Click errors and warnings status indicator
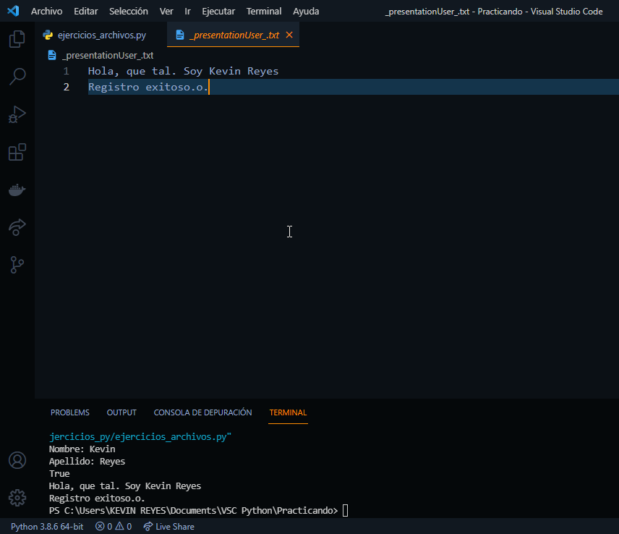 tap(113, 526)
